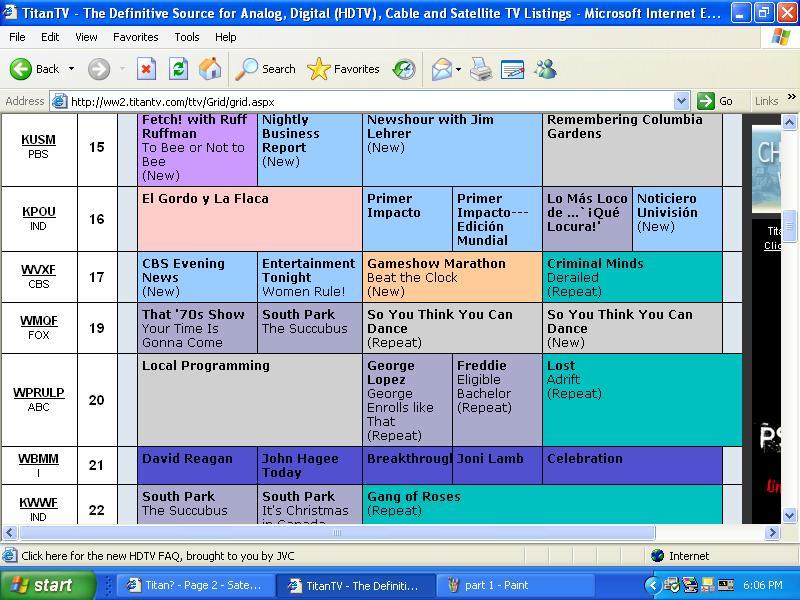
Task: Select the Gameshow Marathon Beat the Clock listing
Action: tap(452, 277)
